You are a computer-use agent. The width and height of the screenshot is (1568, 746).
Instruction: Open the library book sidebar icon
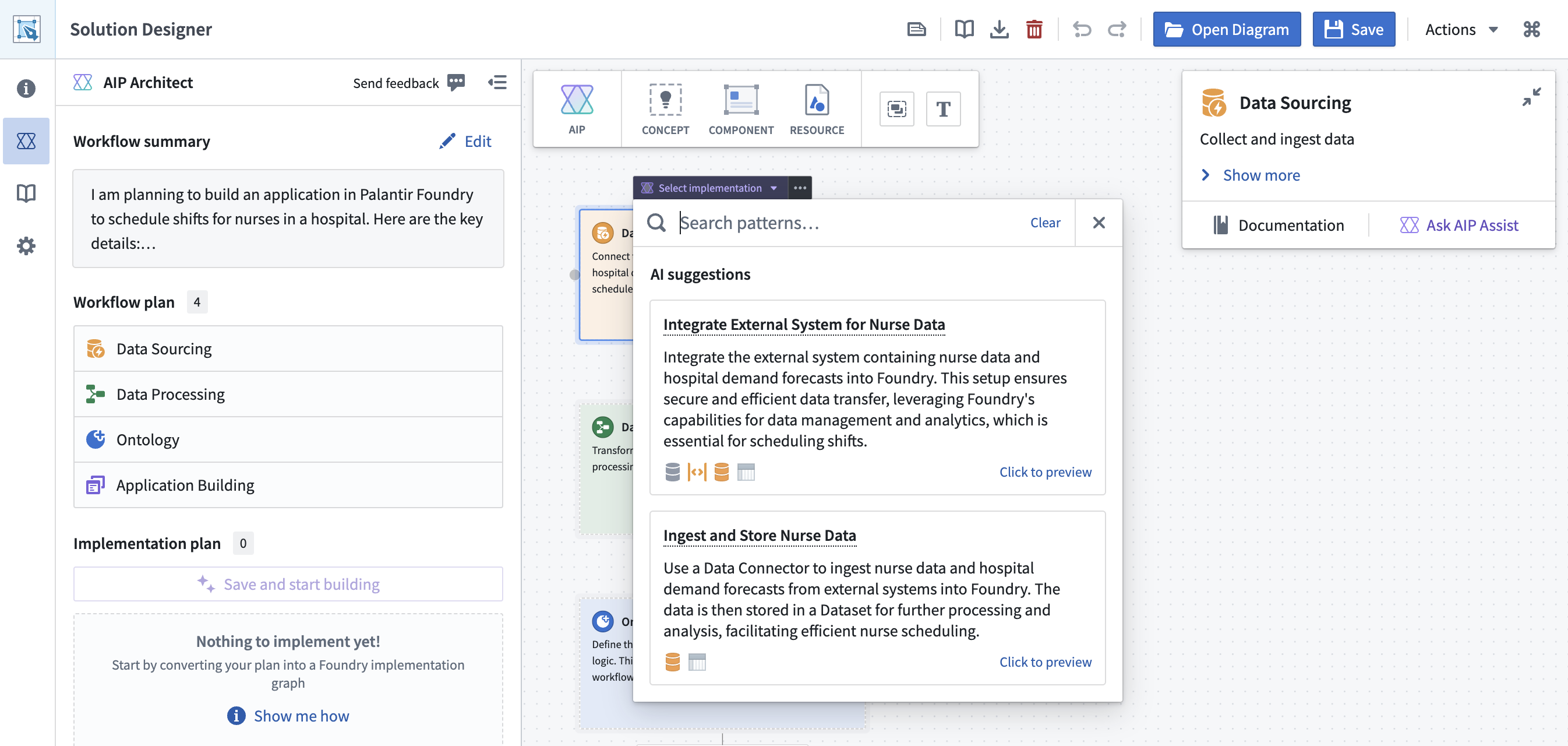pos(26,193)
